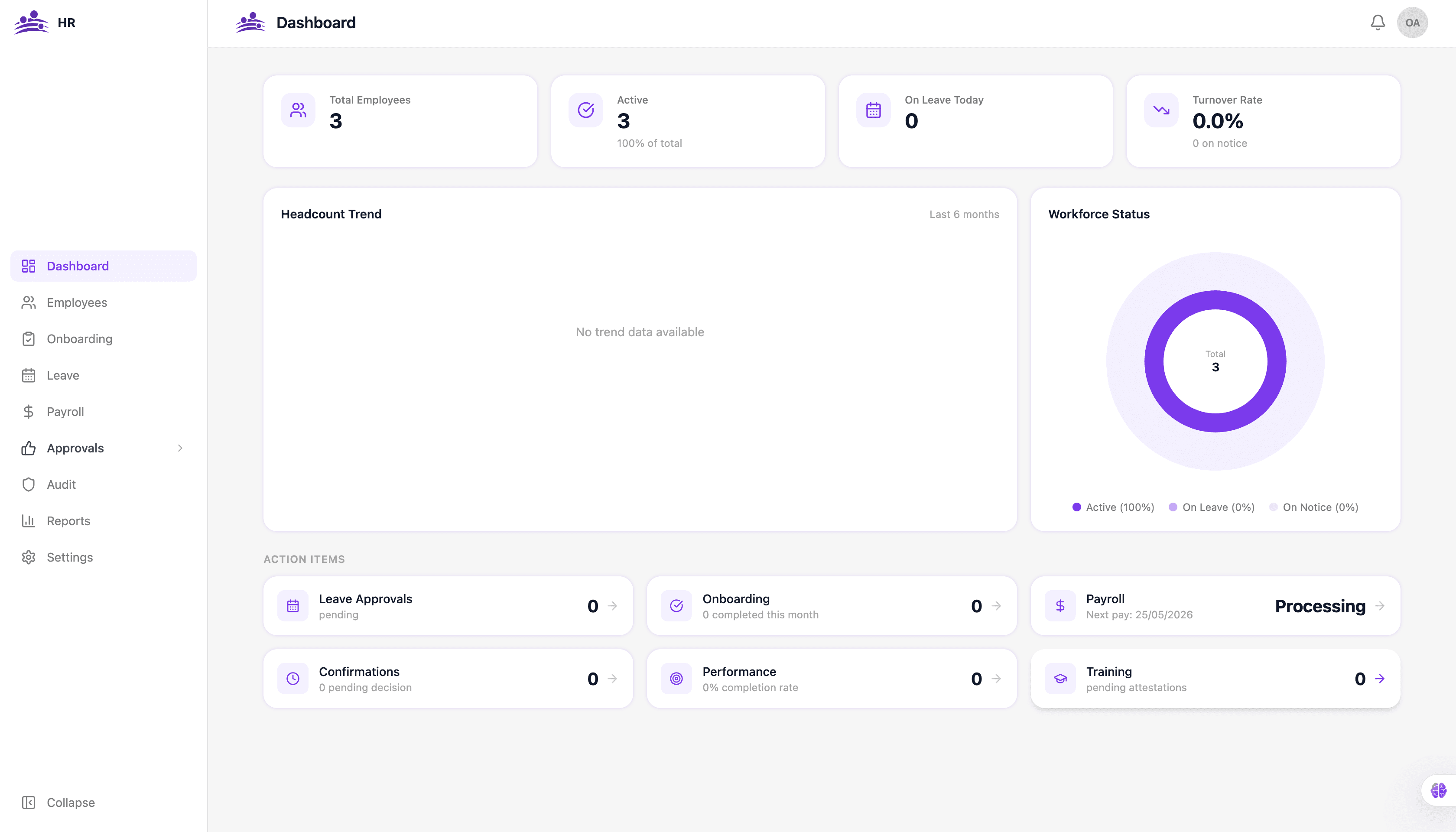Click the Active check-circle icon
The width and height of the screenshot is (1456, 832).
click(x=586, y=110)
